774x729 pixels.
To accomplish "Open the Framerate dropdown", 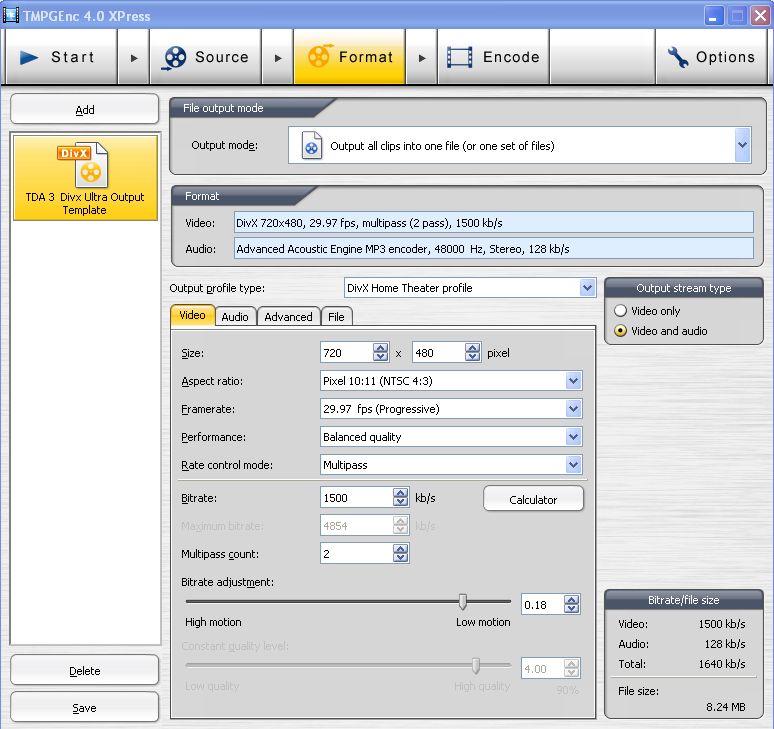I will 573,409.
